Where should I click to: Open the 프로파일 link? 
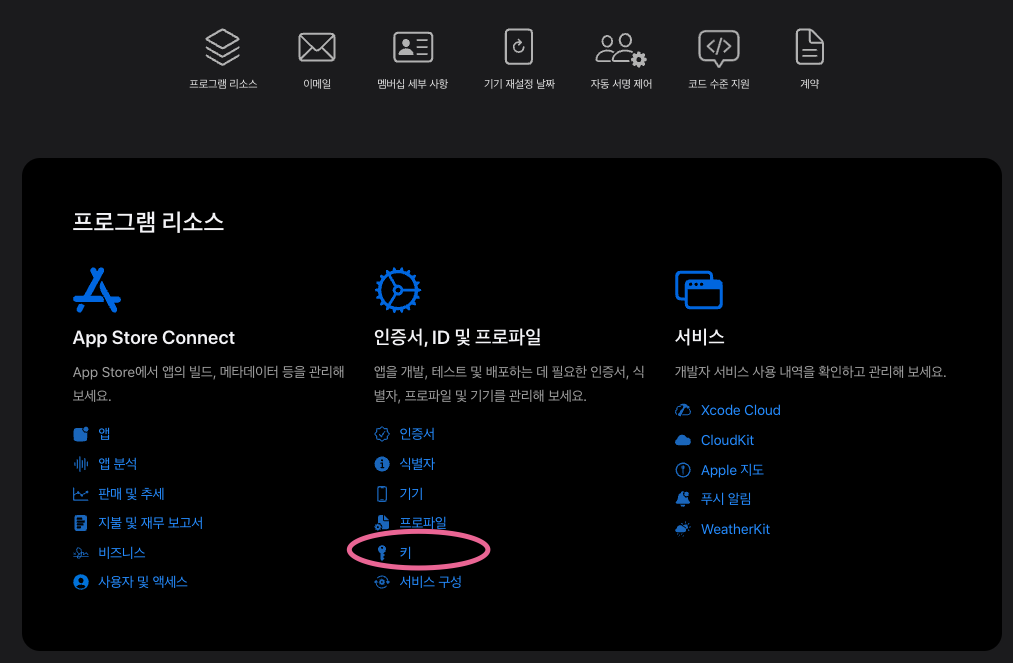pos(423,522)
